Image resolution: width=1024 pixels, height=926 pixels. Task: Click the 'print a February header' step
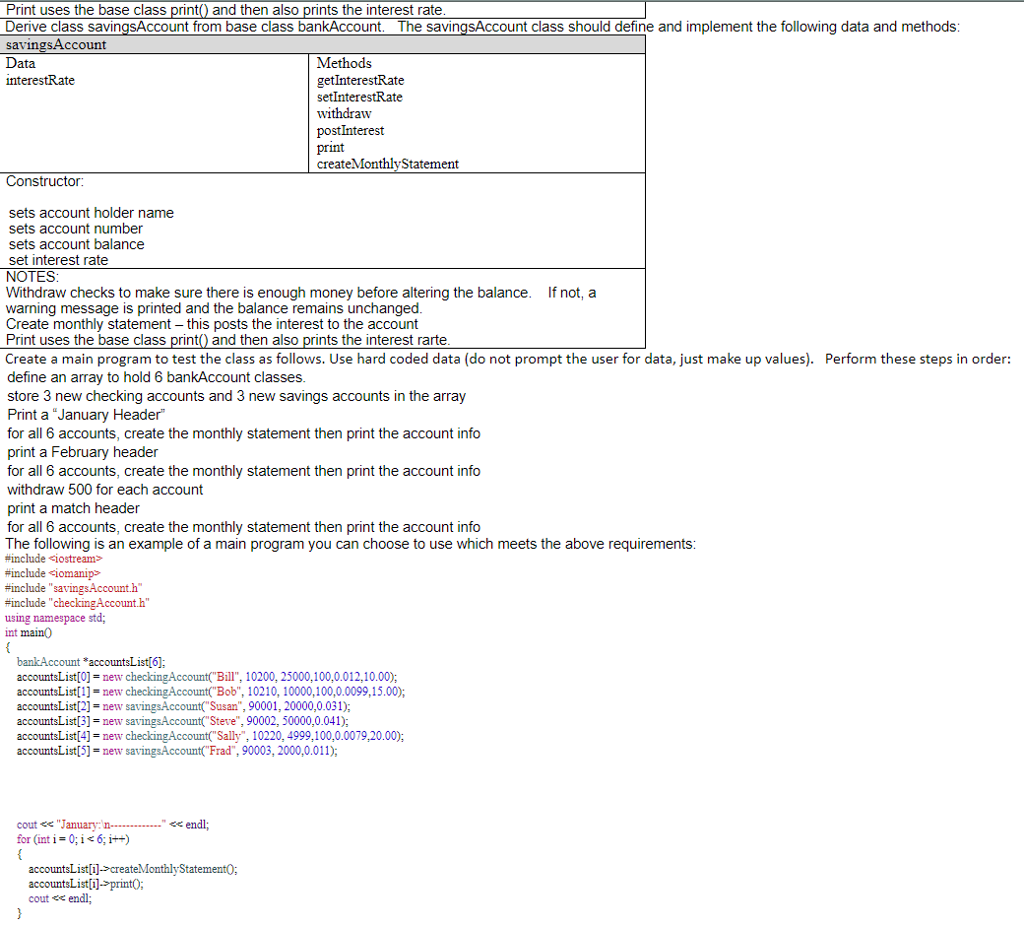click(x=83, y=452)
